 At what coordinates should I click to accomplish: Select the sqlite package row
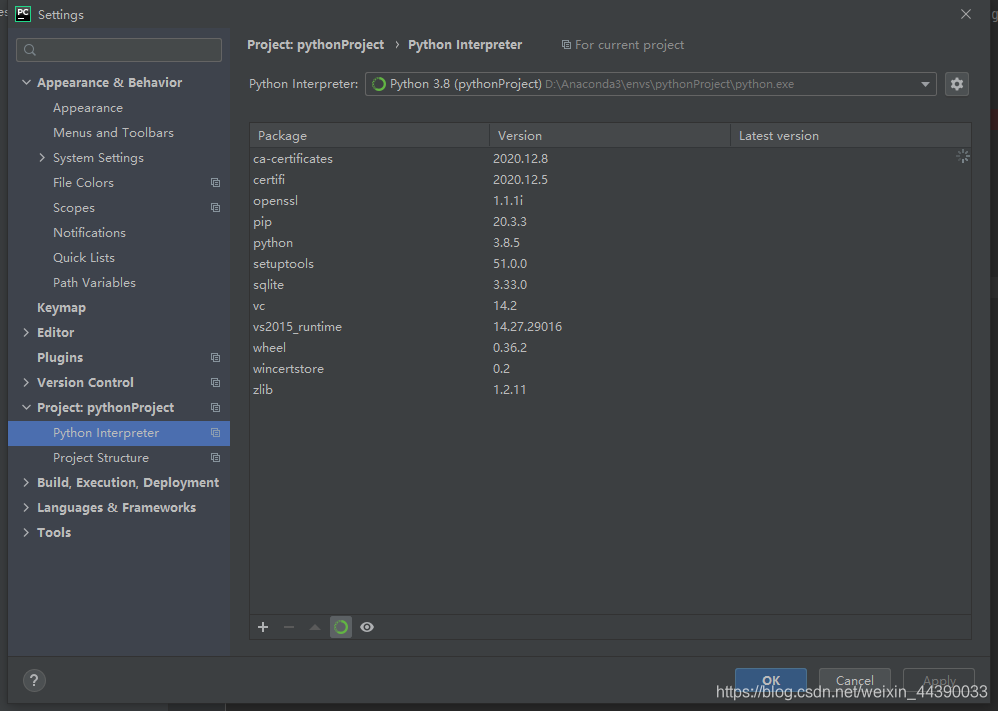coord(610,285)
